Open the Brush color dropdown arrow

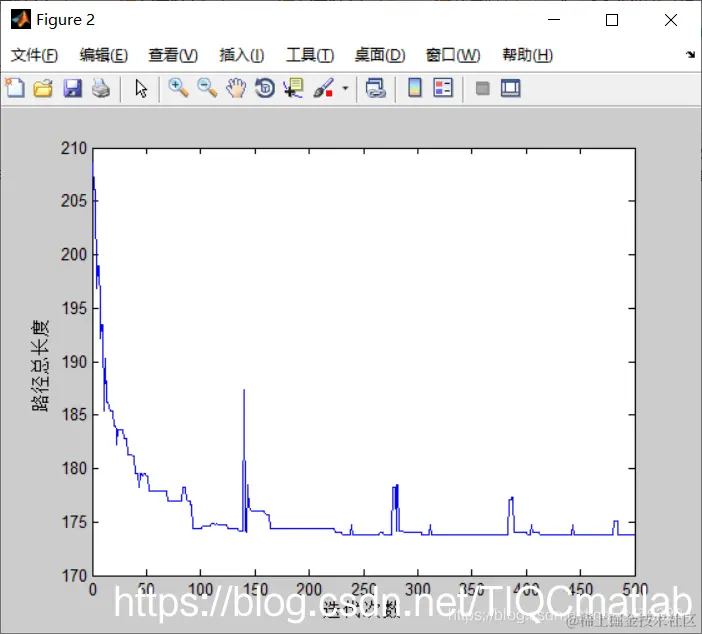coord(345,88)
